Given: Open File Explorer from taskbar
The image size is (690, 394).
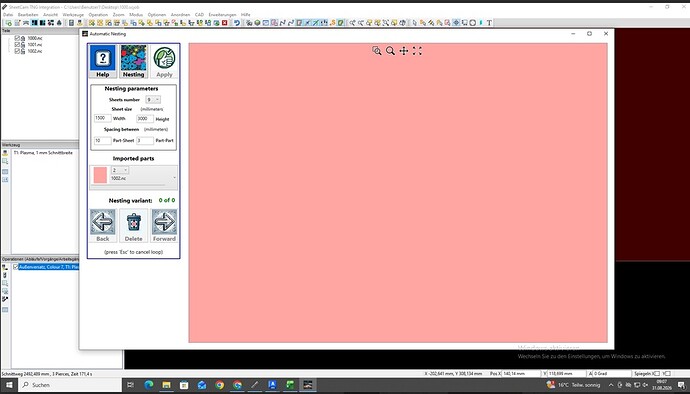Looking at the screenshot, I should pyautogui.click(x=166, y=385).
